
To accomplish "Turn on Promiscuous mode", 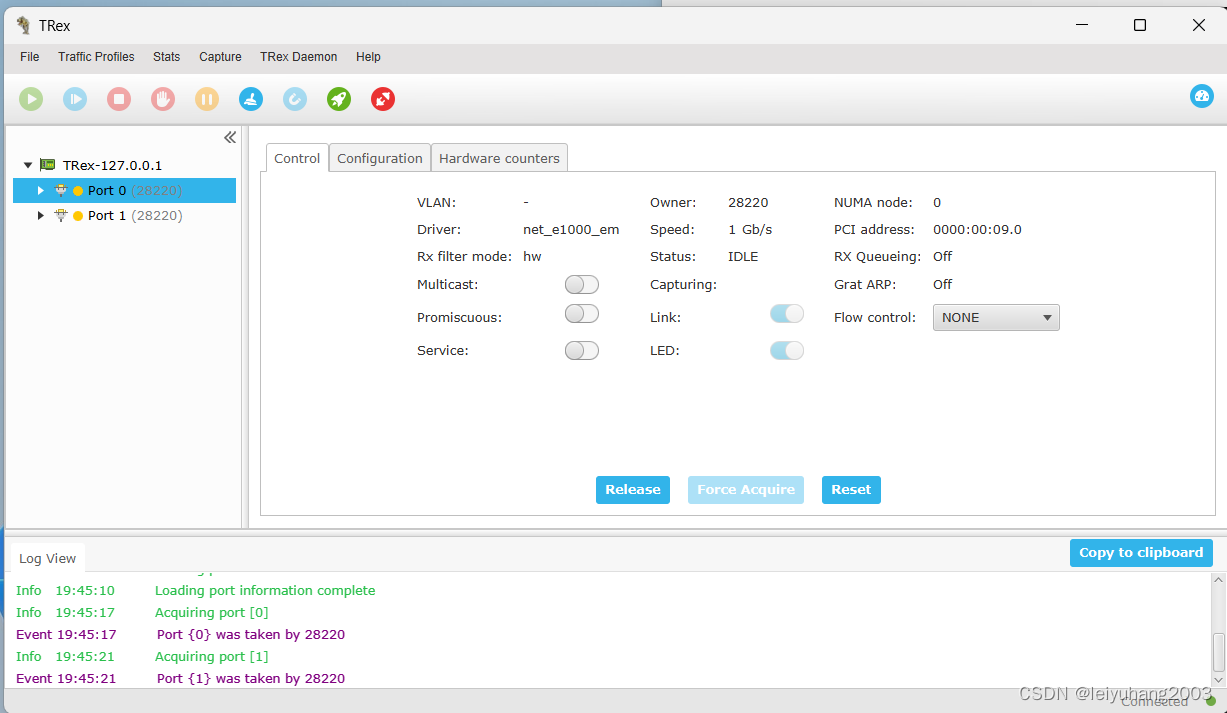I will (581, 313).
